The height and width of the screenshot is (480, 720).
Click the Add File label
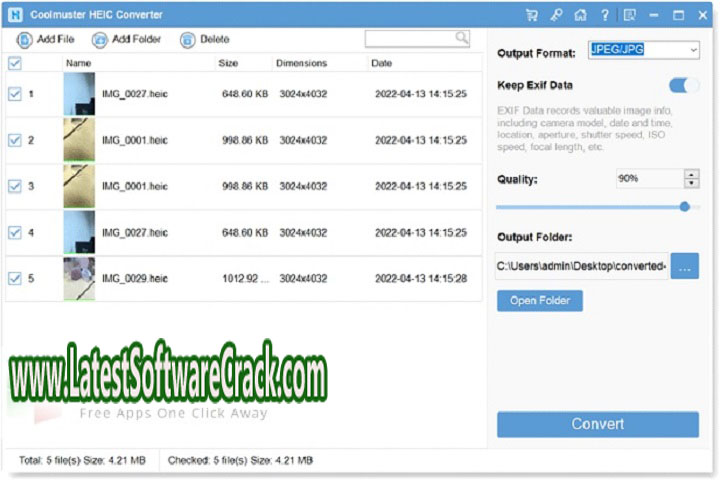click(55, 40)
